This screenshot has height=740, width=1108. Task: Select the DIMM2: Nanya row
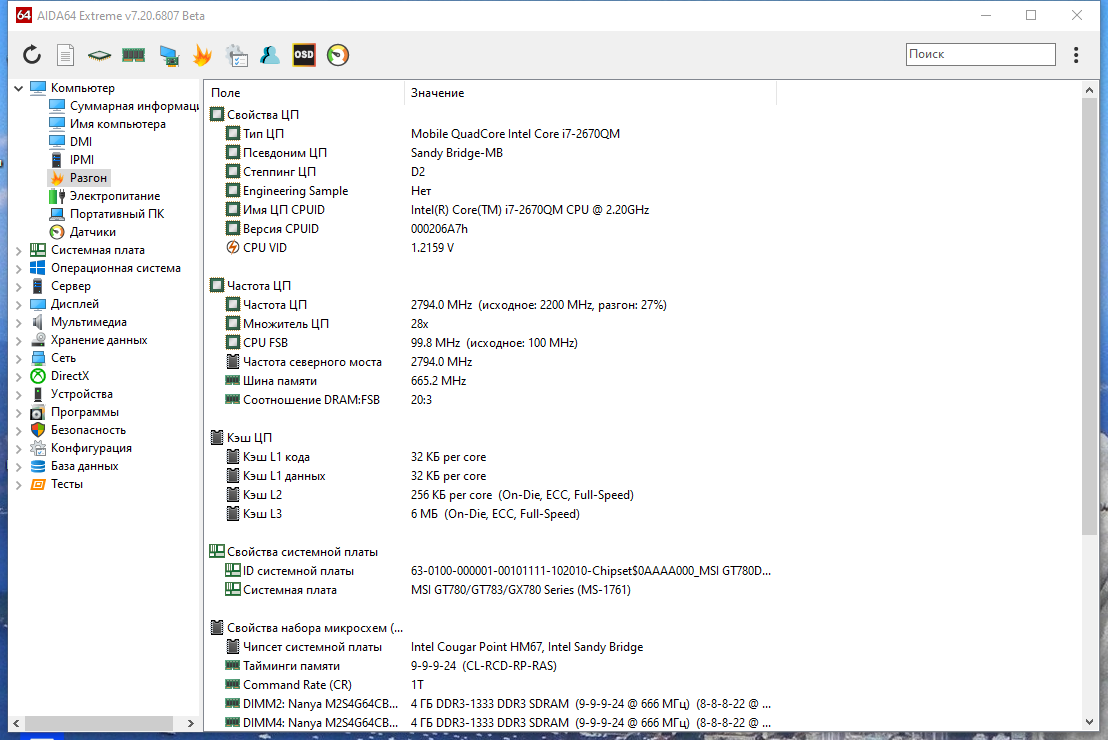[x=490, y=704]
